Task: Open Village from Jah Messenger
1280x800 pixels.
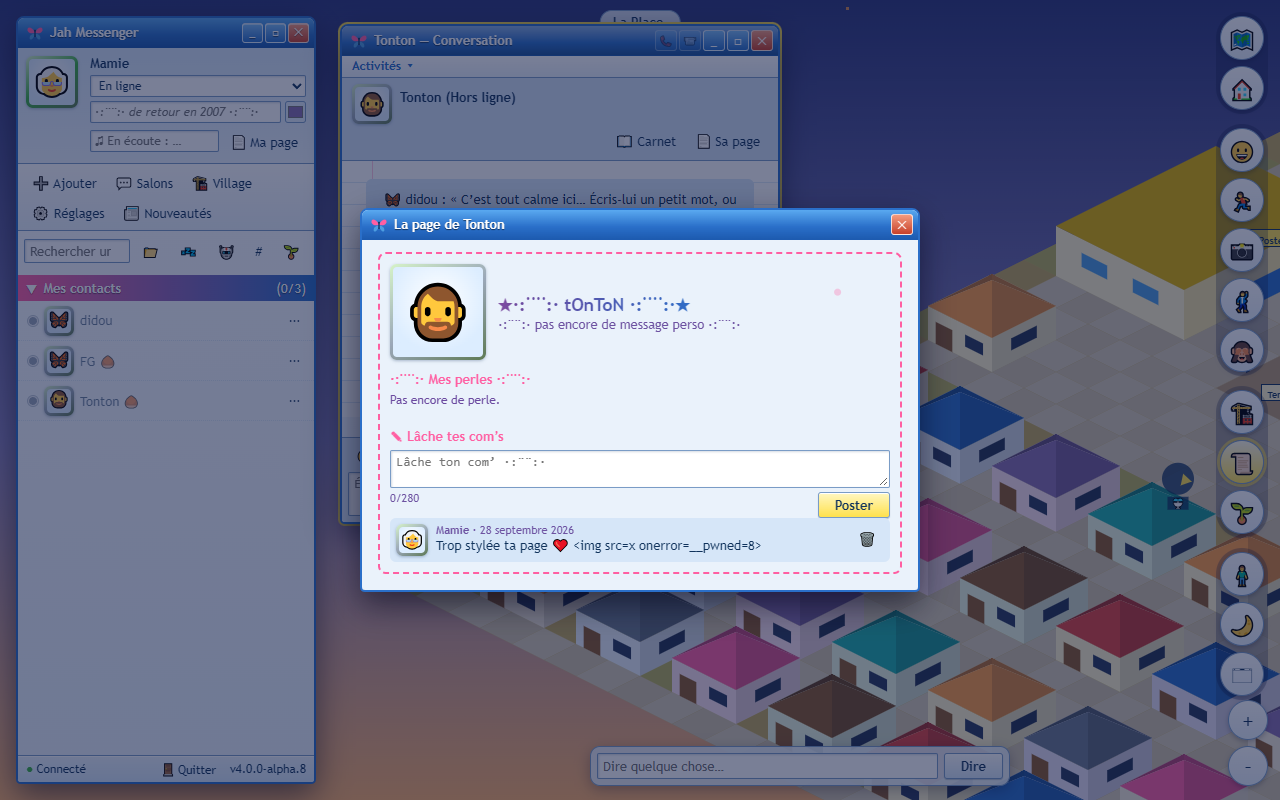Action: [x=222, y=183]
